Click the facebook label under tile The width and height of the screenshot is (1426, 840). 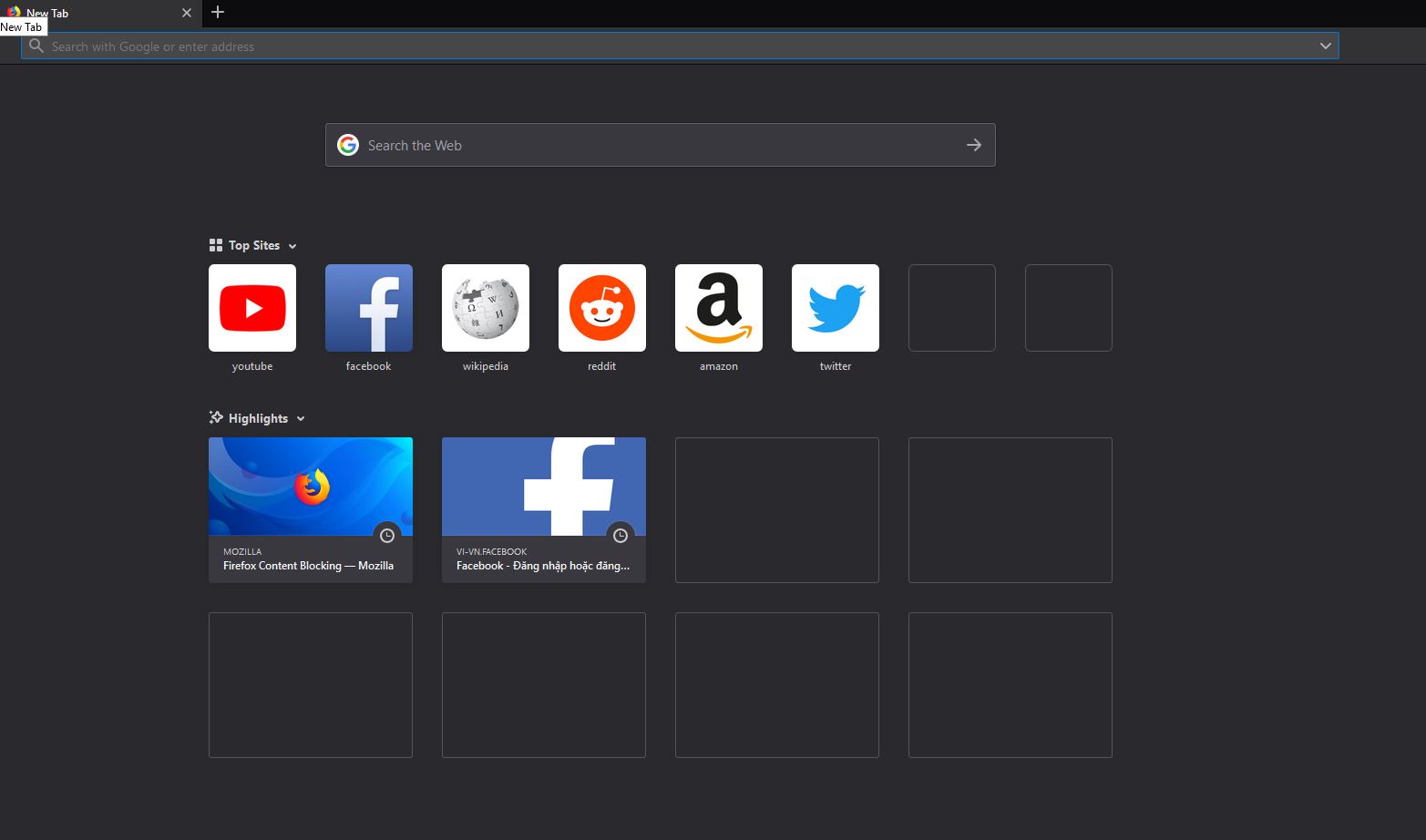coord(368,366)
